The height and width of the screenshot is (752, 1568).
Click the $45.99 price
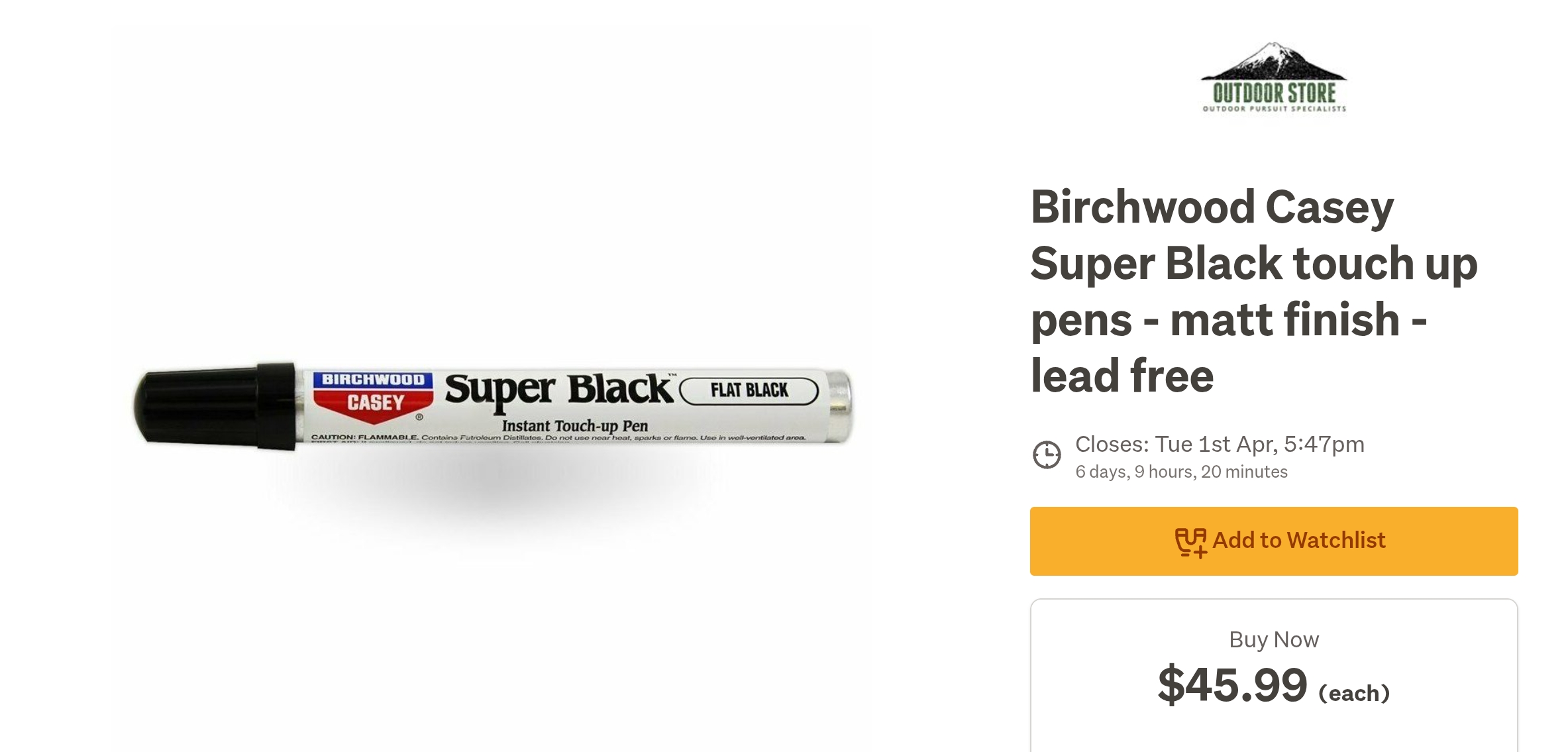coord(1232,685)
